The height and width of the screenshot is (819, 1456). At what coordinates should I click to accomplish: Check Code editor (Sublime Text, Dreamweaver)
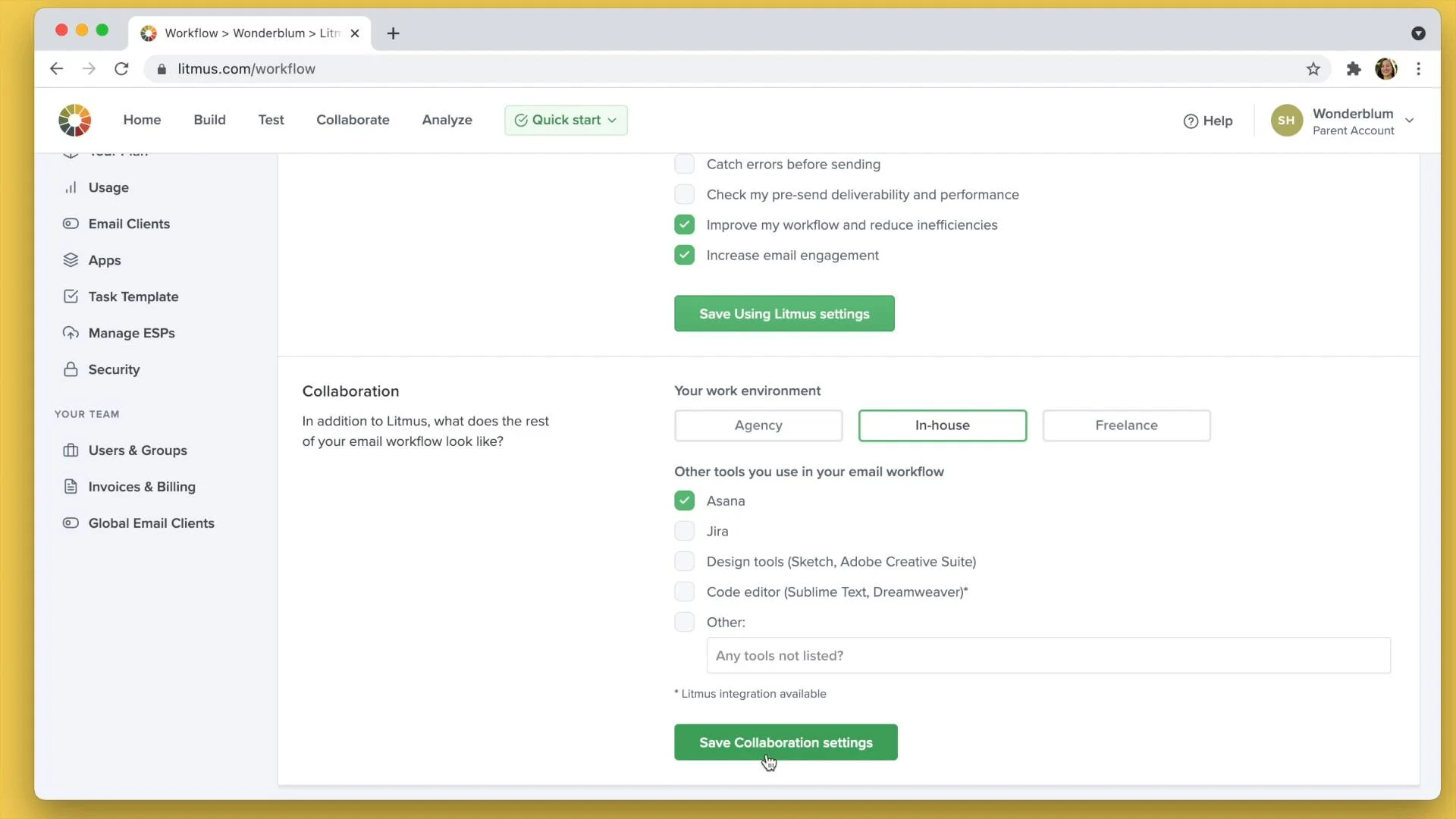click(x=684, y=592)
